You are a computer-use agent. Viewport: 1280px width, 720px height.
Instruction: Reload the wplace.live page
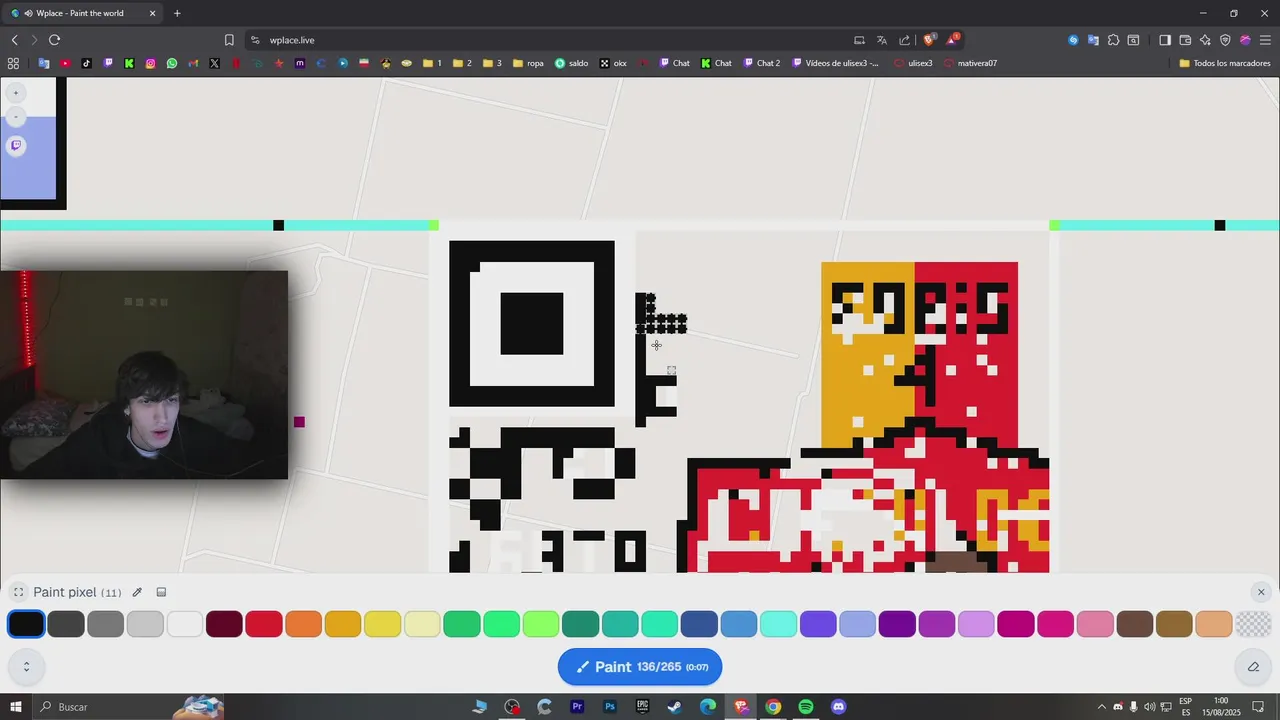click(x=54, y=40)
